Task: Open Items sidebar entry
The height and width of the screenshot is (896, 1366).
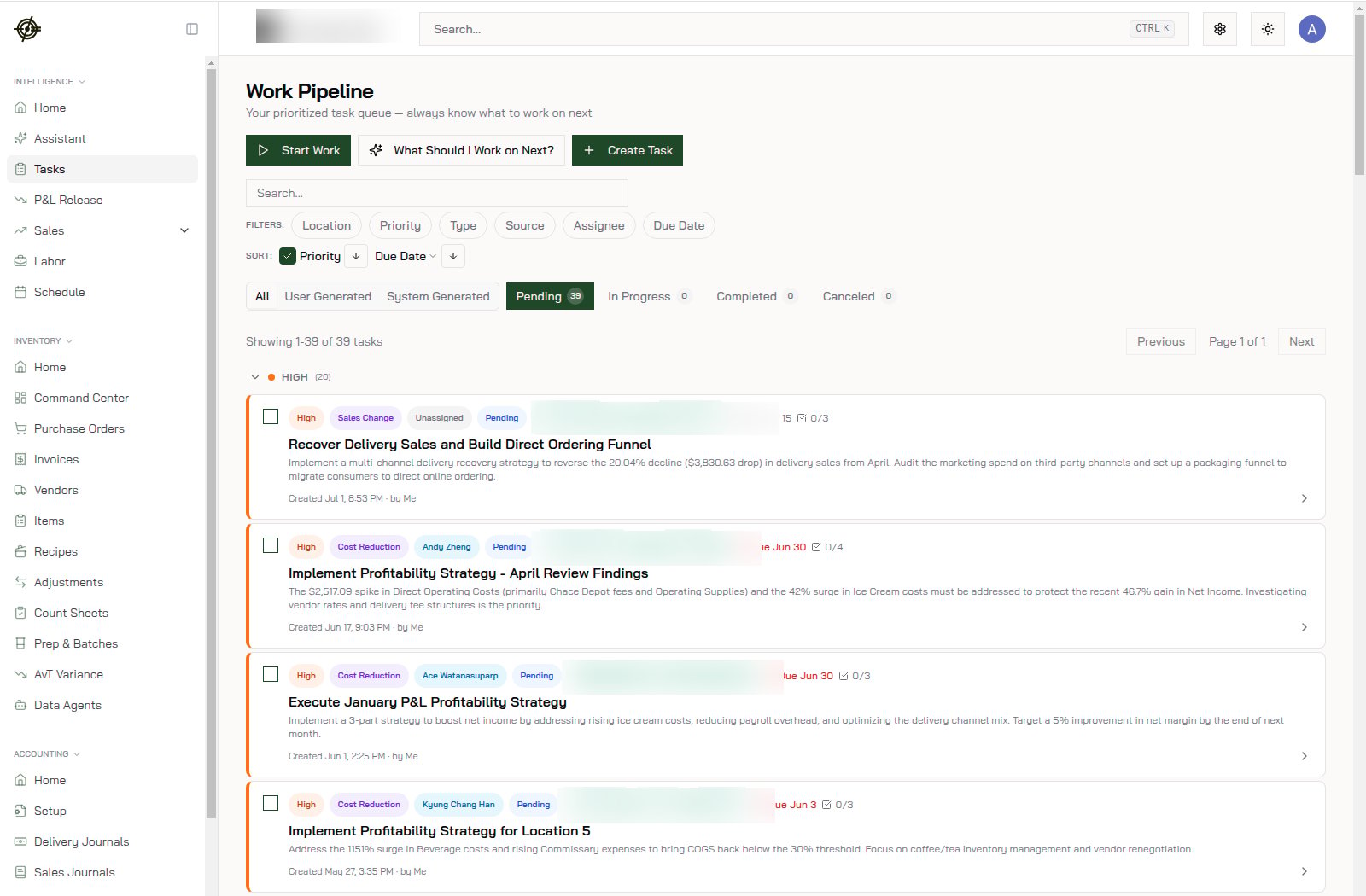Action: 102,521
